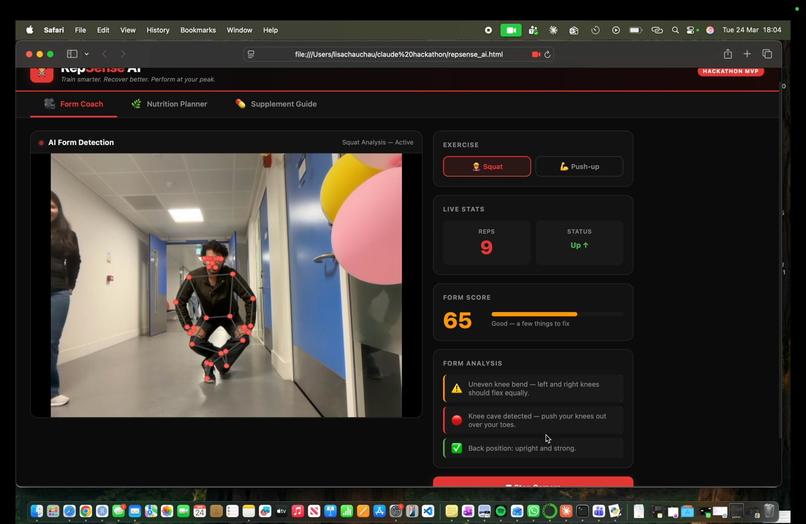This screenshot has width=806, height=524.
Task: Toggle the Safari sidebar button
Action: pyautogui.click(x=72, y=54)
